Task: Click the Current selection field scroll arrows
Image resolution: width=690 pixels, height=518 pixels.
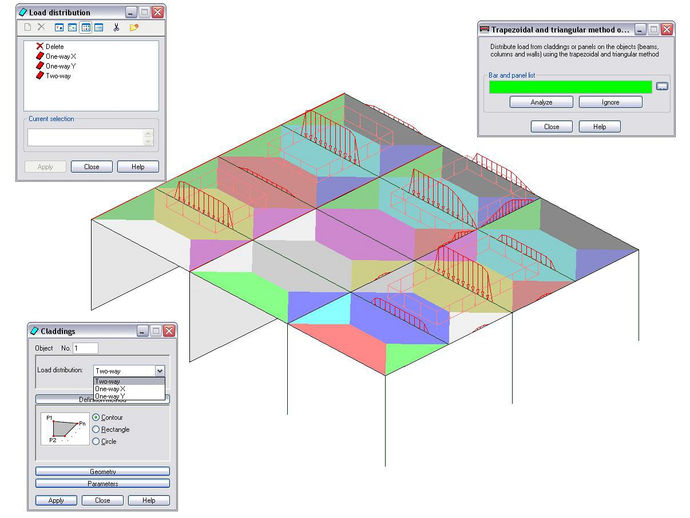Action: (x=148, y=137)
